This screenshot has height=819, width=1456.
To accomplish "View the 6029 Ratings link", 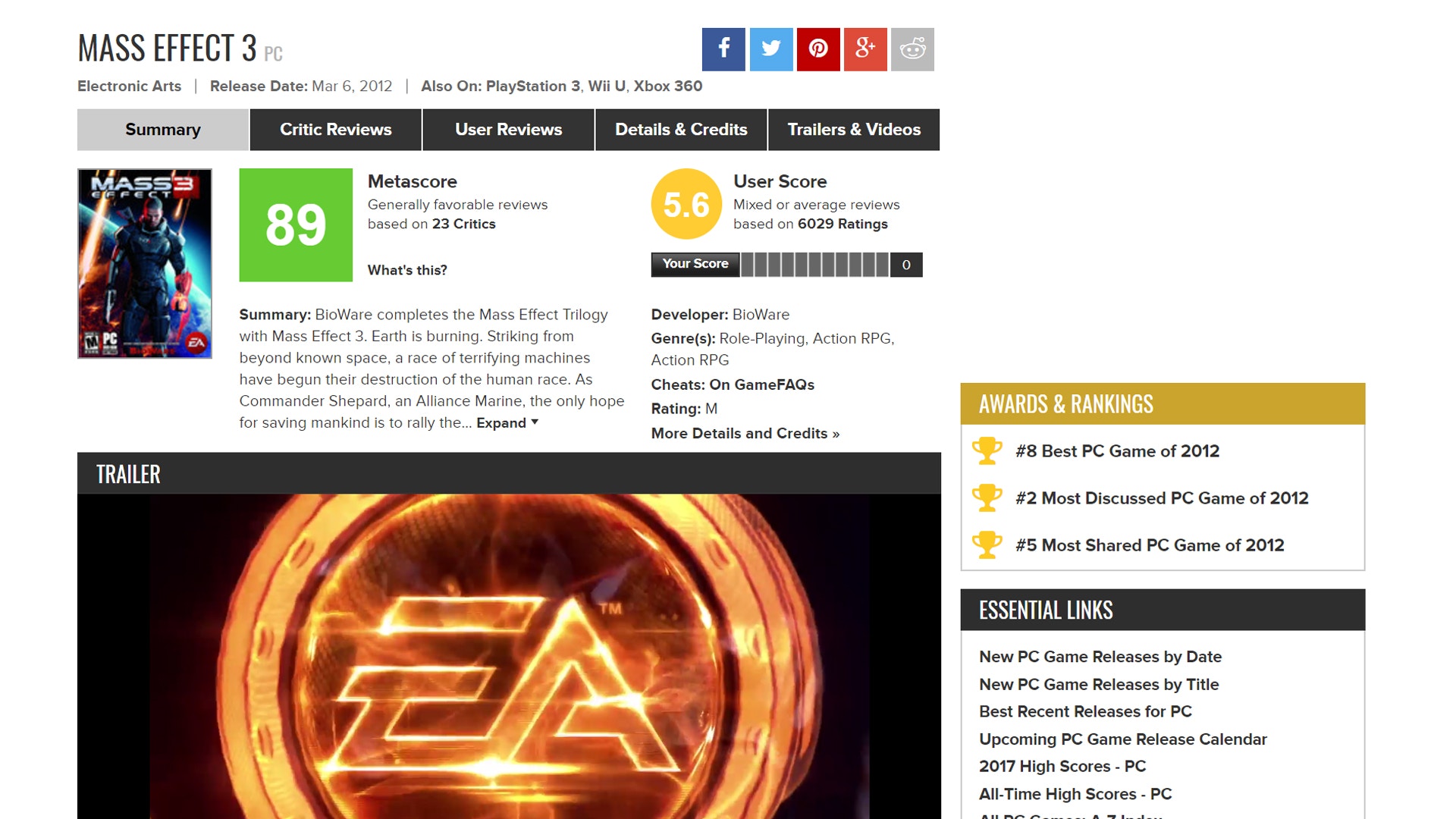I will tap(843, 224).
